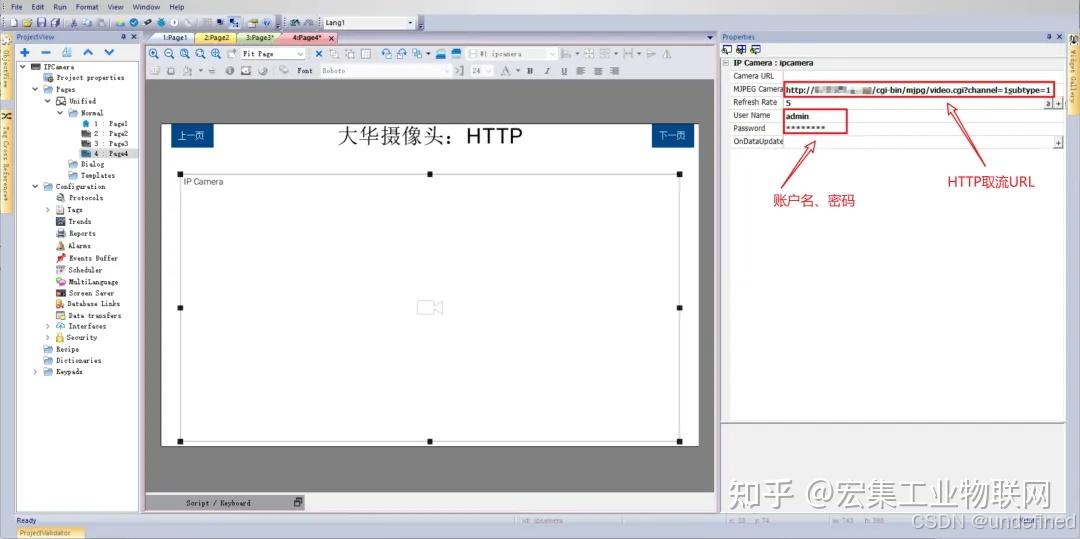Click the down arrow icon in ProjectView
The width and height of the screenshot is (1080, 539).
click(109, 52)
